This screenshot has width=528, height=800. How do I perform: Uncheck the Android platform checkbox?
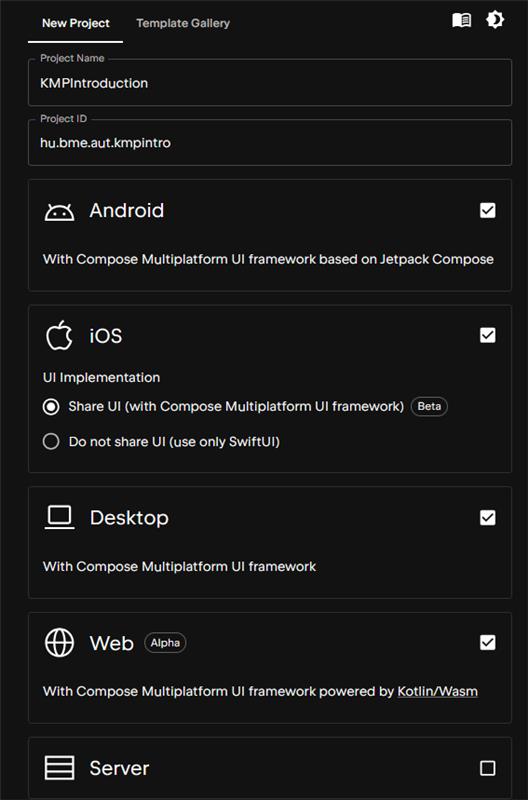click(x=488, y=210)
